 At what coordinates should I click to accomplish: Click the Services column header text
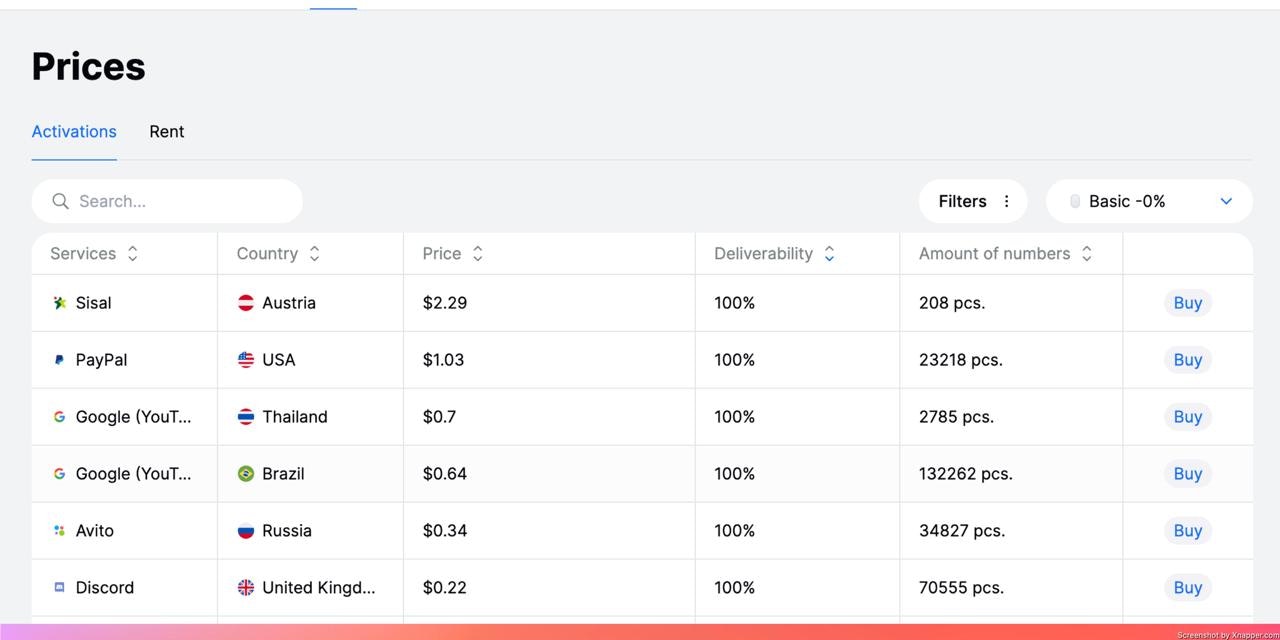pyautogui.click(x=83, y=254)
